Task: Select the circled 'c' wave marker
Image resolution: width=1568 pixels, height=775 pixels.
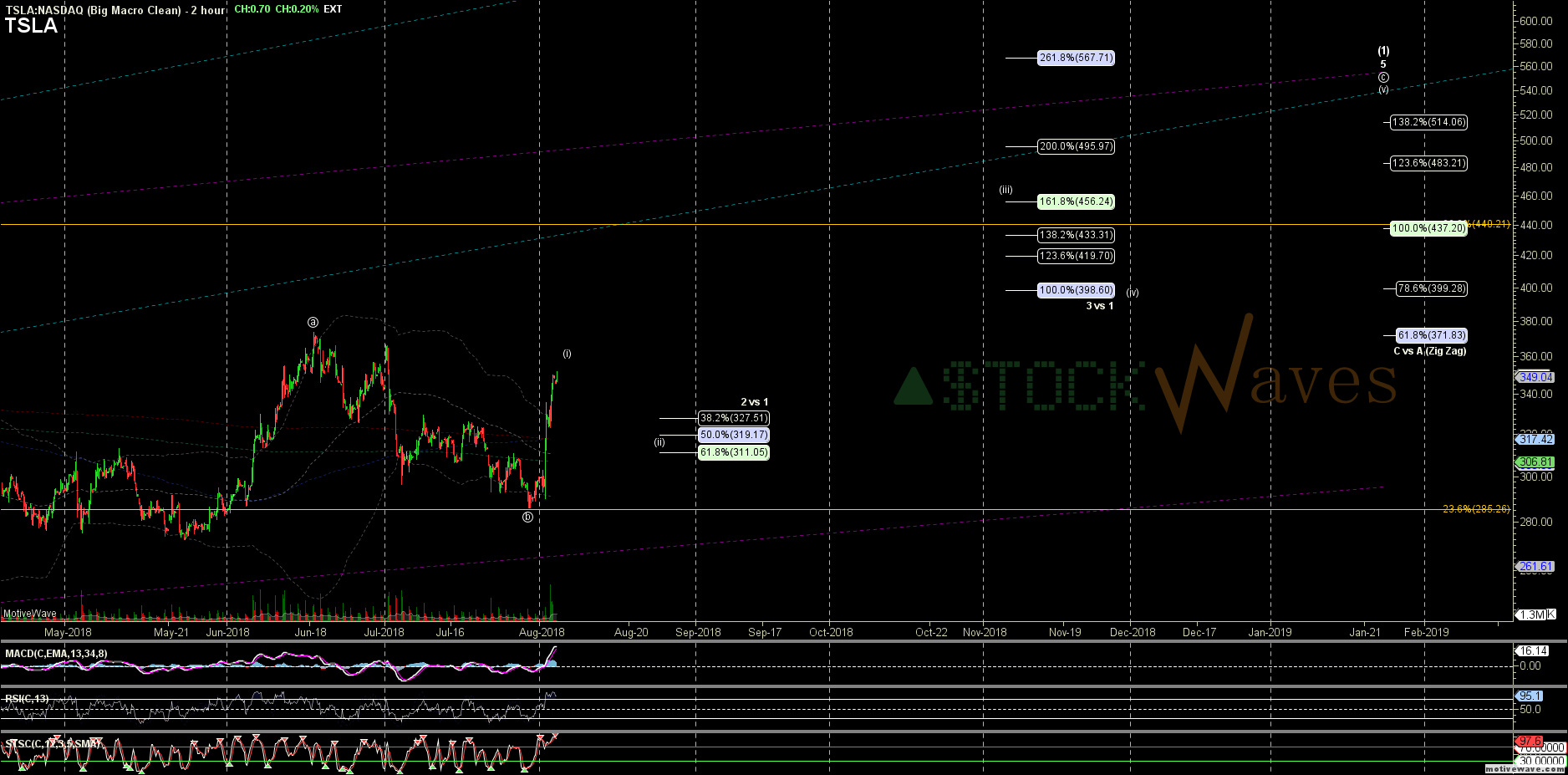Action: 1383,77
